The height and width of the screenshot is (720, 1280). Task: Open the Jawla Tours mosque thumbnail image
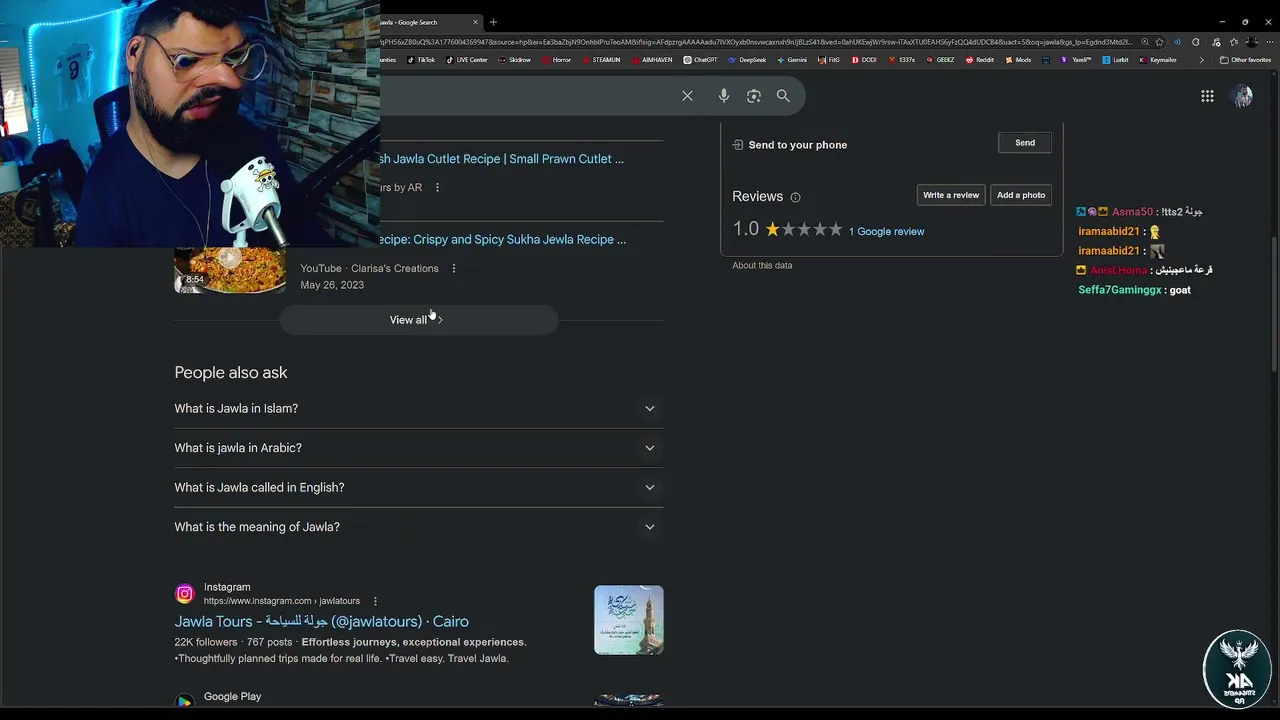click(629, 620)
